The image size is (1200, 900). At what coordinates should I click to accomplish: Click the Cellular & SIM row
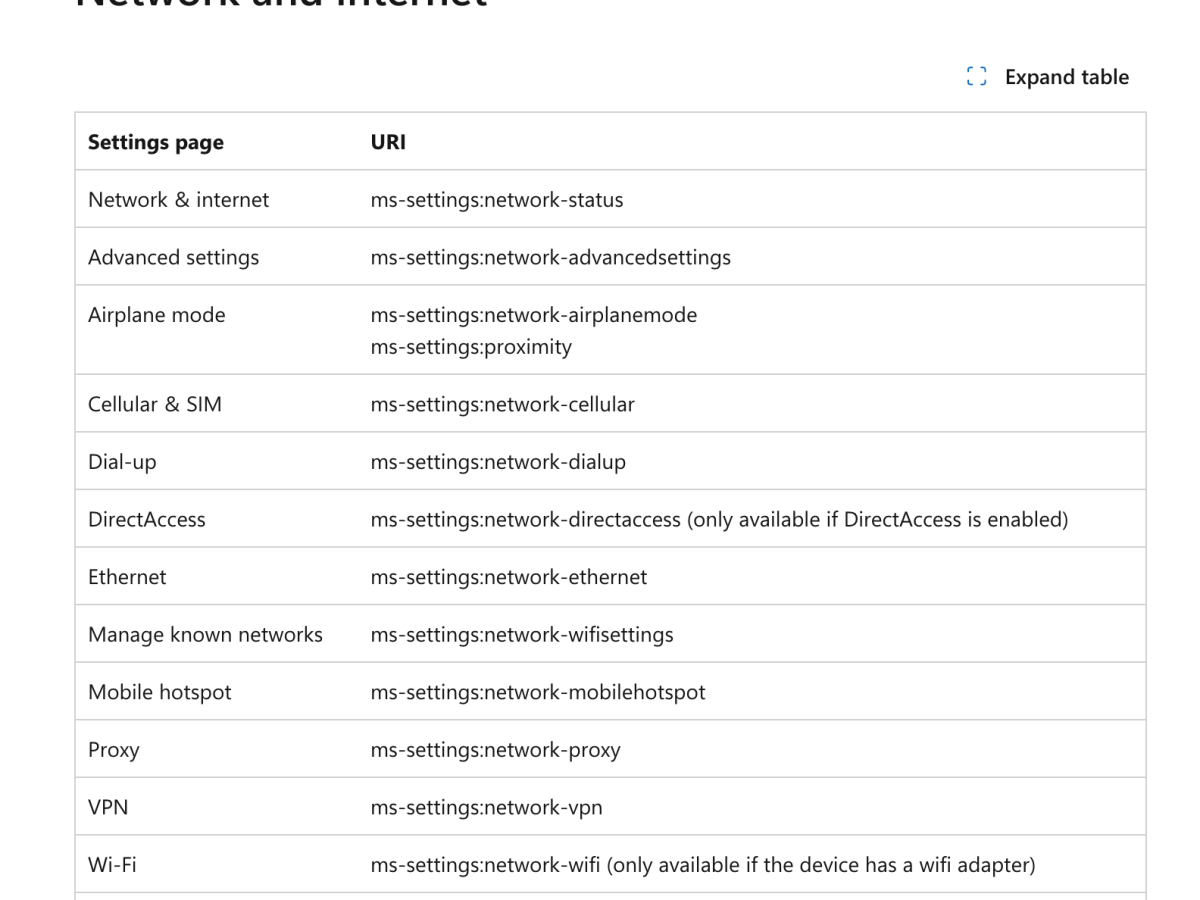[x=155, y=403]
